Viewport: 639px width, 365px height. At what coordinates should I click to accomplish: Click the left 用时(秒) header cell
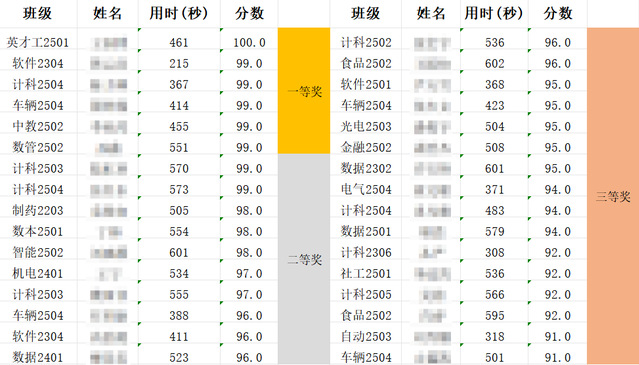179,13
